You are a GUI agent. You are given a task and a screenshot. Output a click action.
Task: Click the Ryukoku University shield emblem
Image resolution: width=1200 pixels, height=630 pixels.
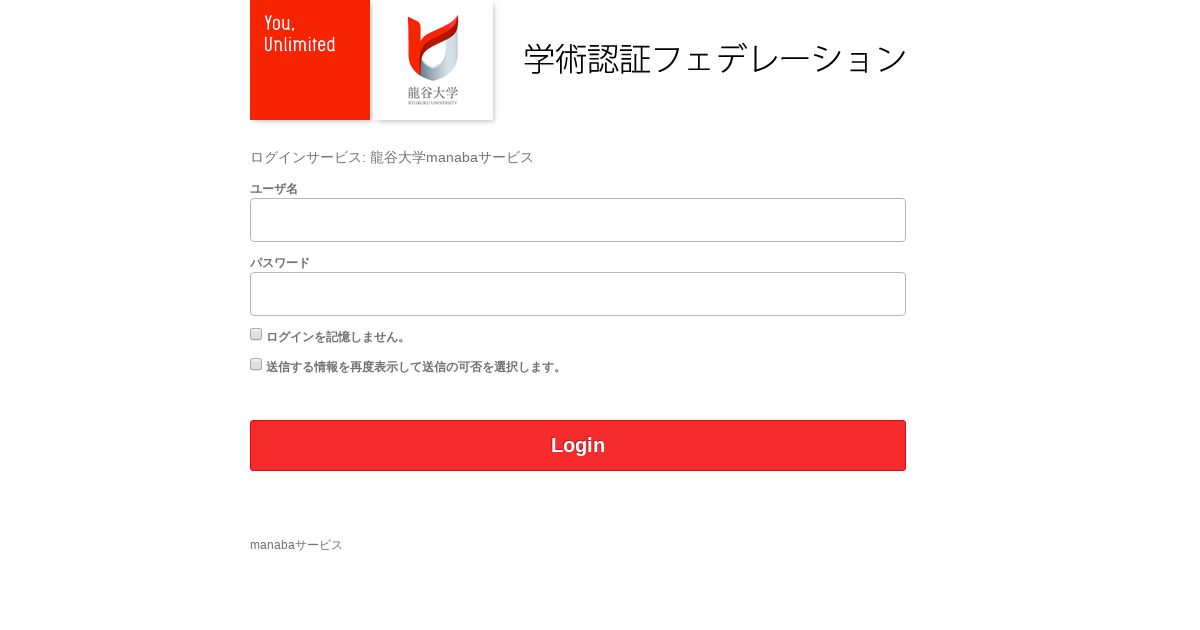[x=433, y=47]
